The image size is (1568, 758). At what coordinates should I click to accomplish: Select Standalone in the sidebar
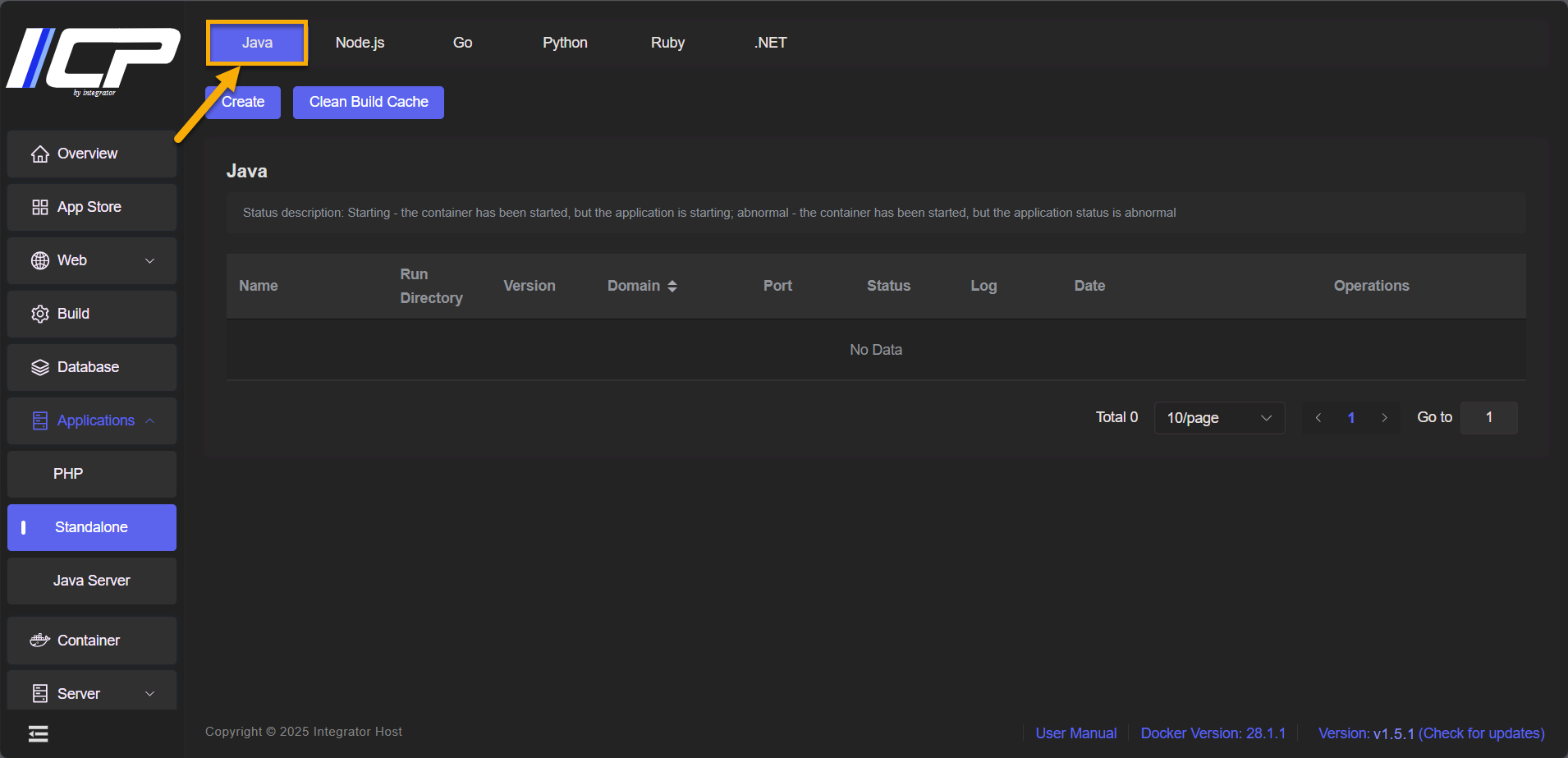coord(92,528)
